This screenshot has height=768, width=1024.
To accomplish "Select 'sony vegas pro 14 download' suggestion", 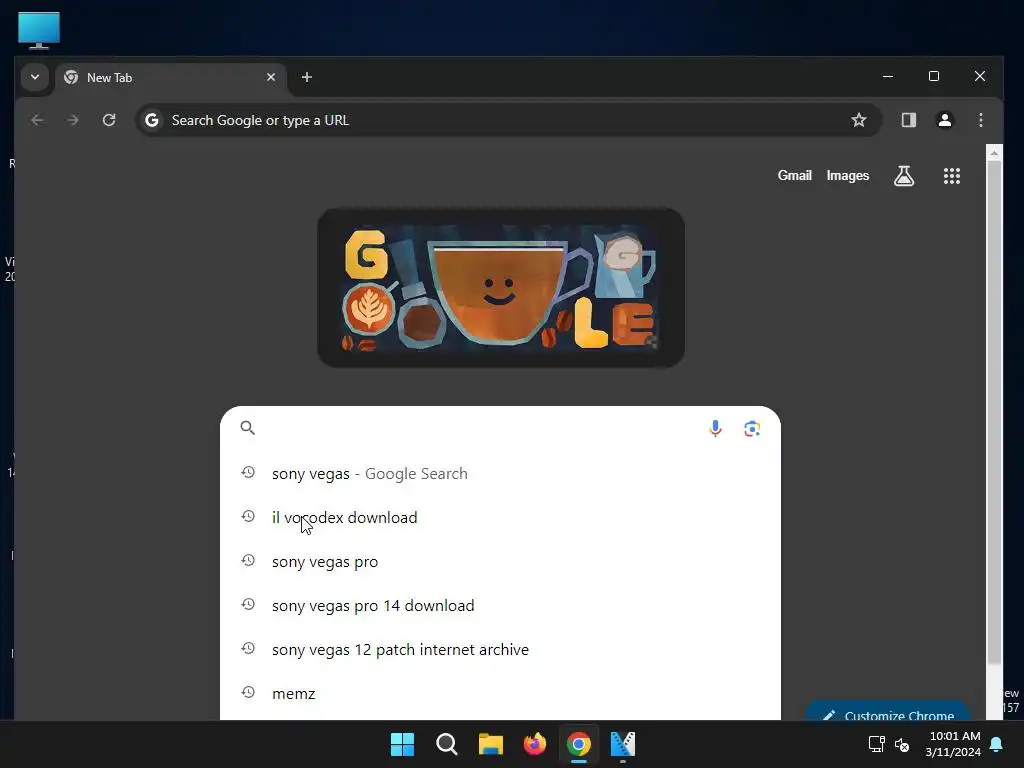I will (x=500, y=605).
